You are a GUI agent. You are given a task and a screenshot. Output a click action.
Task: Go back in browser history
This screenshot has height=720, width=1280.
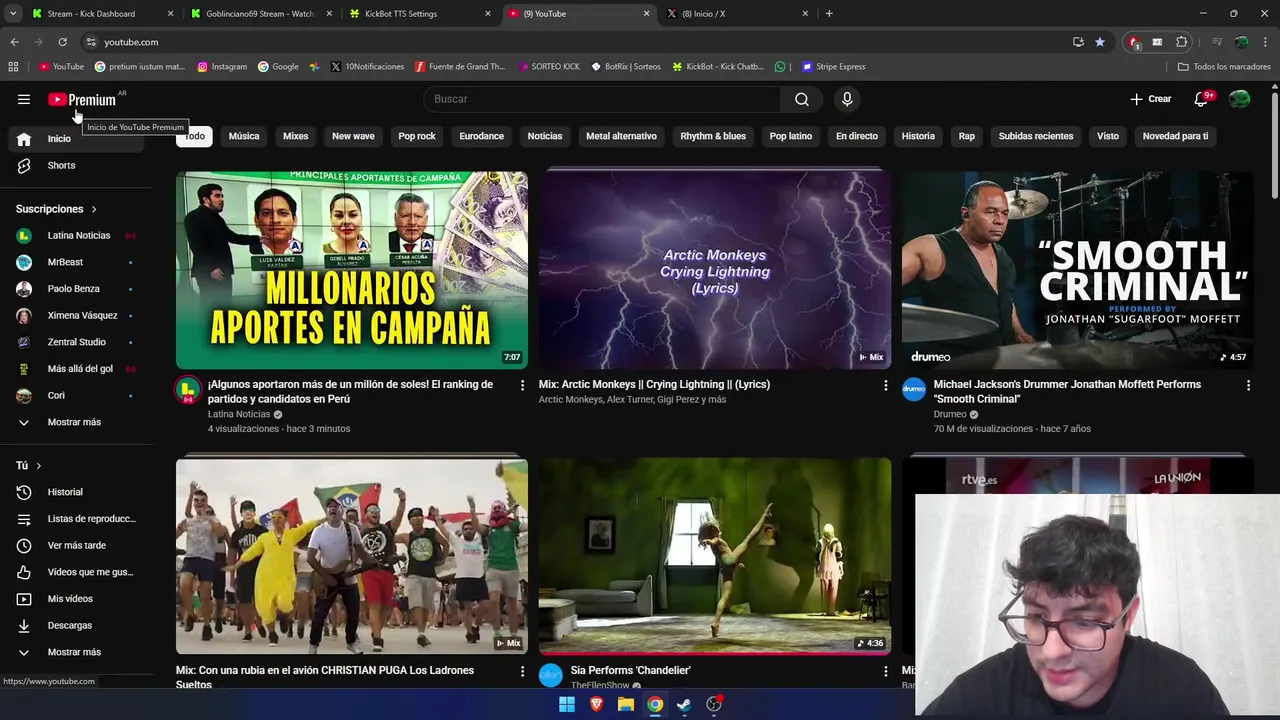click(14, 42)
